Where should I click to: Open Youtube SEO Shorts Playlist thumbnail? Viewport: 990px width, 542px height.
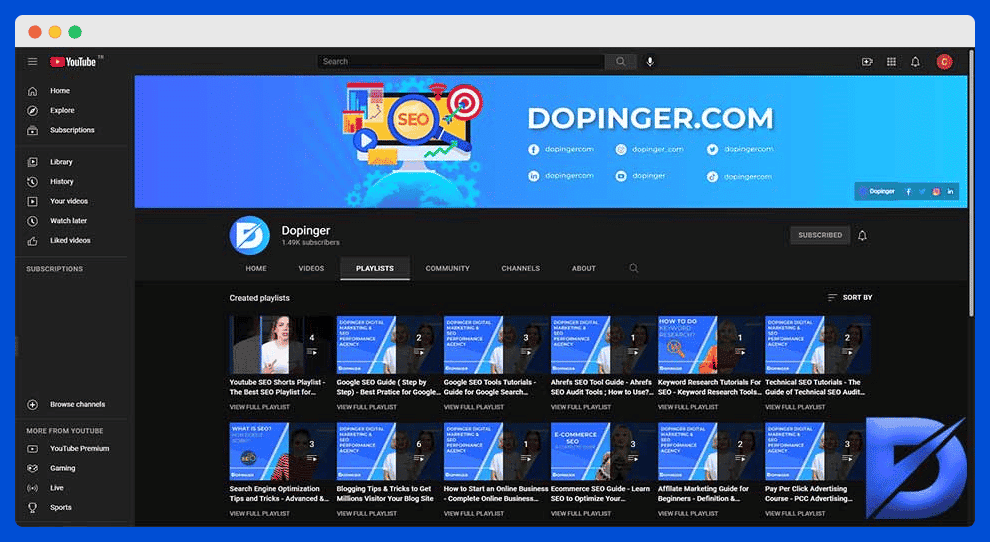click(x=282, y=345)
